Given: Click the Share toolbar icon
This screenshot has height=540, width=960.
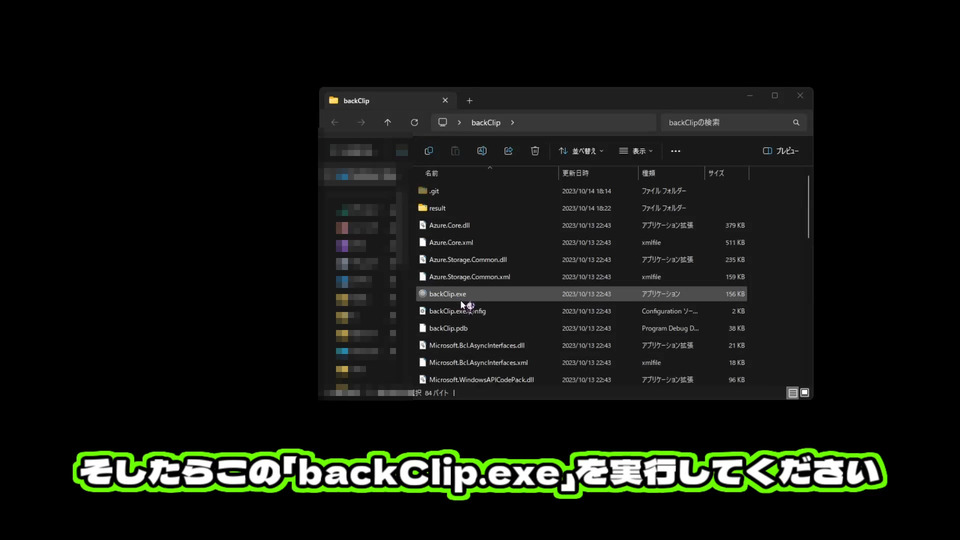Looking at the screenshot, I should (508, 151).
